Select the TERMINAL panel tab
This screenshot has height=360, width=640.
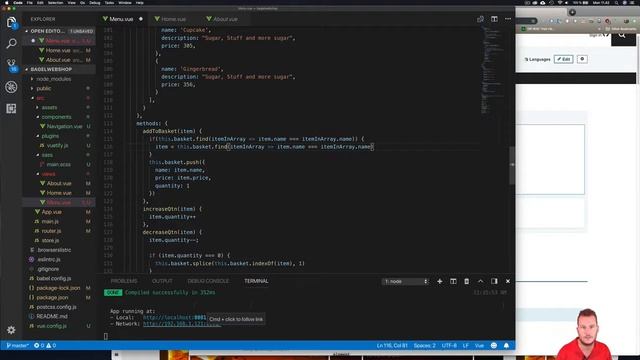point(256,281)
